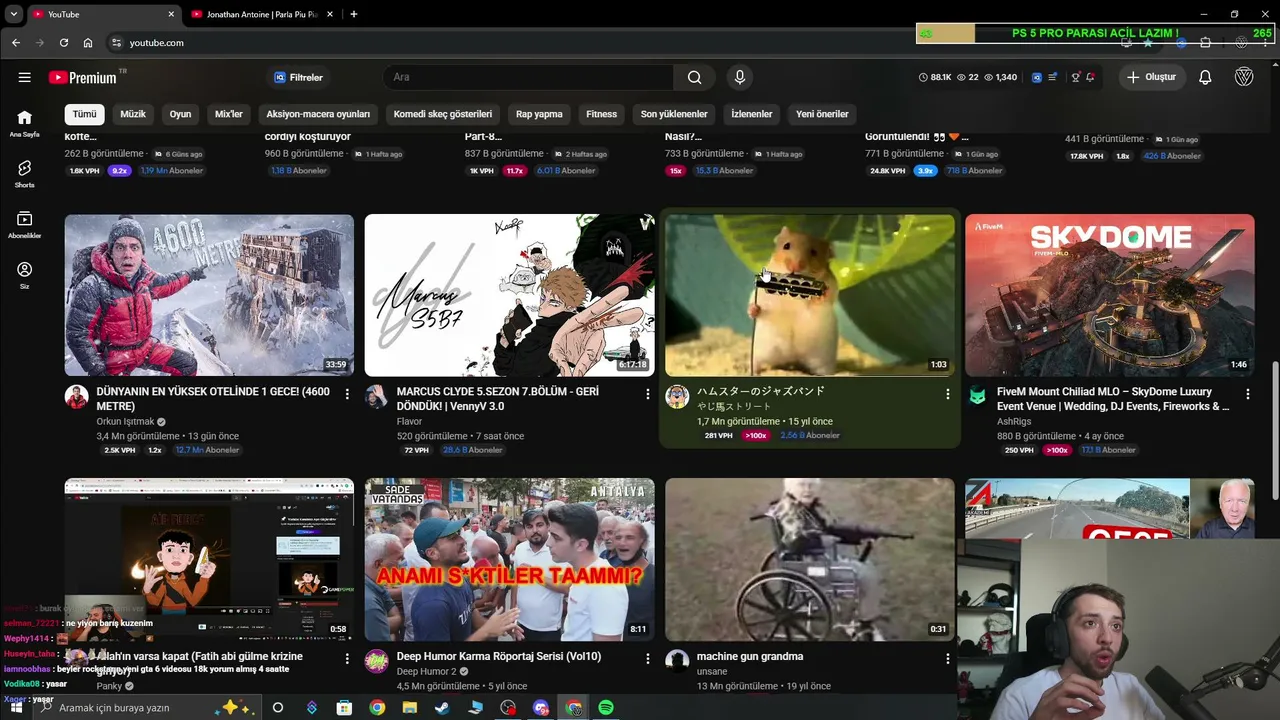Open the account avatar menu
This screenshot has width=1280, height=720.
coord(1244,77)
